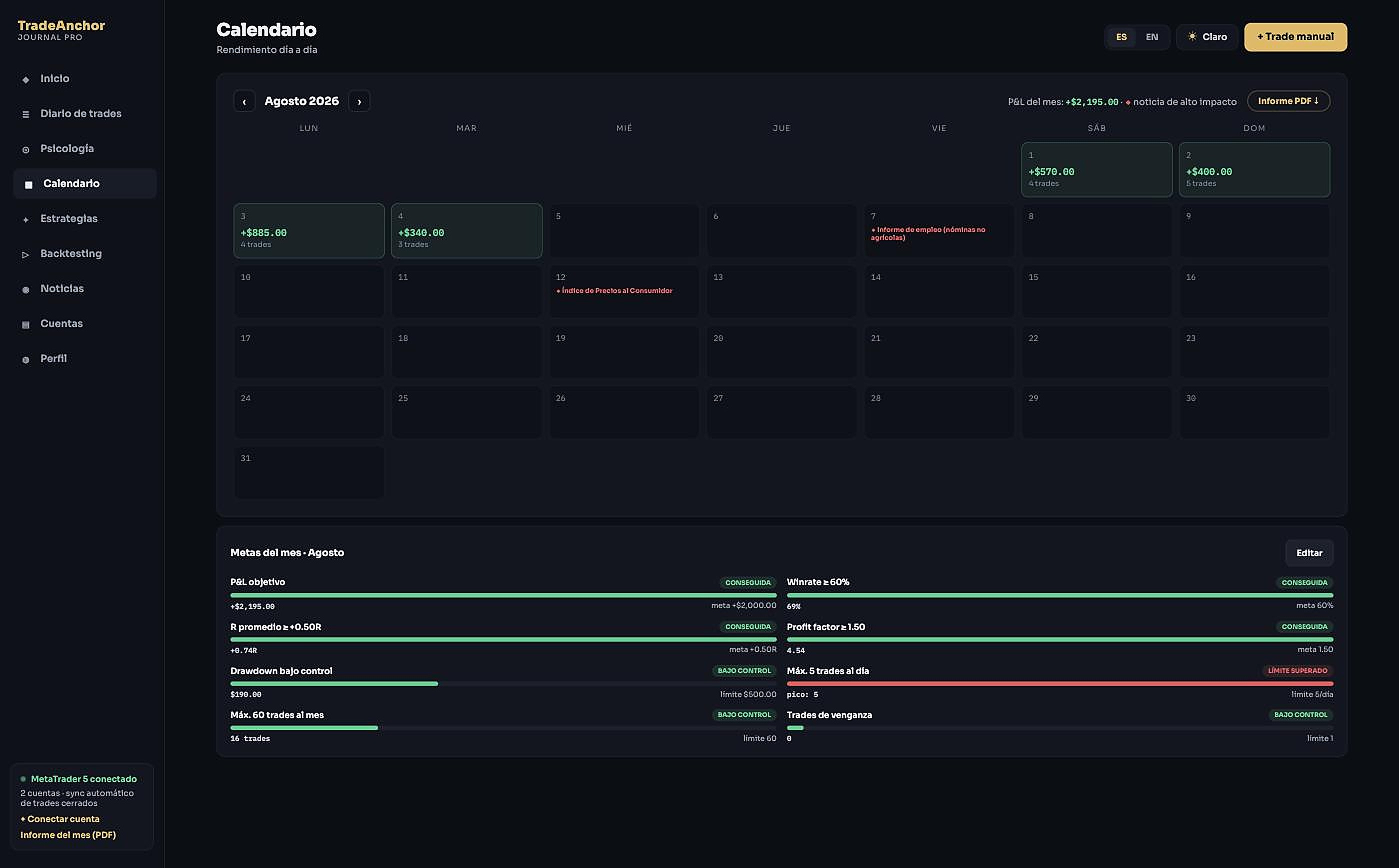Download the Informe PDF report

click(x=1288, y=101)
